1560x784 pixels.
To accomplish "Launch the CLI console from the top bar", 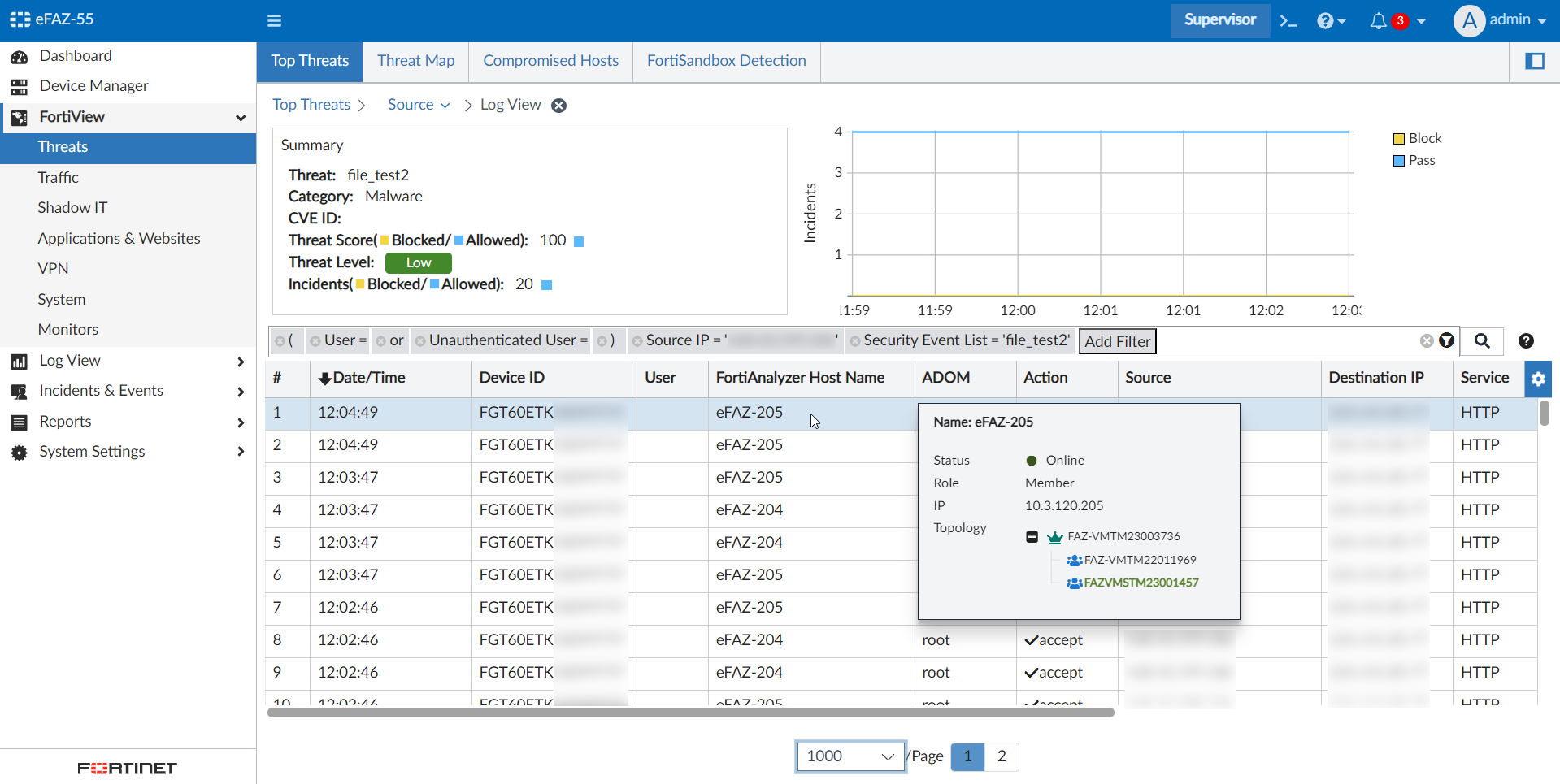I will [x=1288, y=19].
